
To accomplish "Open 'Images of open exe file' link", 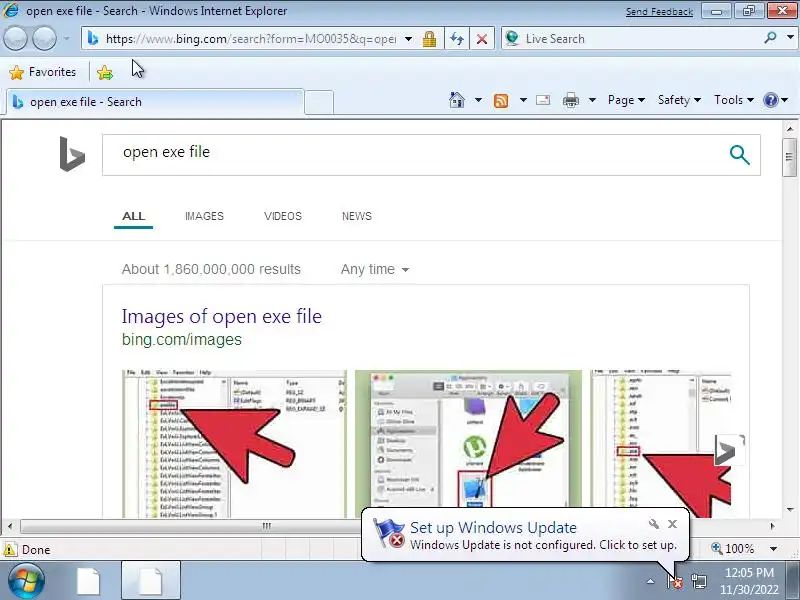I will pyautogui.click(x=221, y=316).
